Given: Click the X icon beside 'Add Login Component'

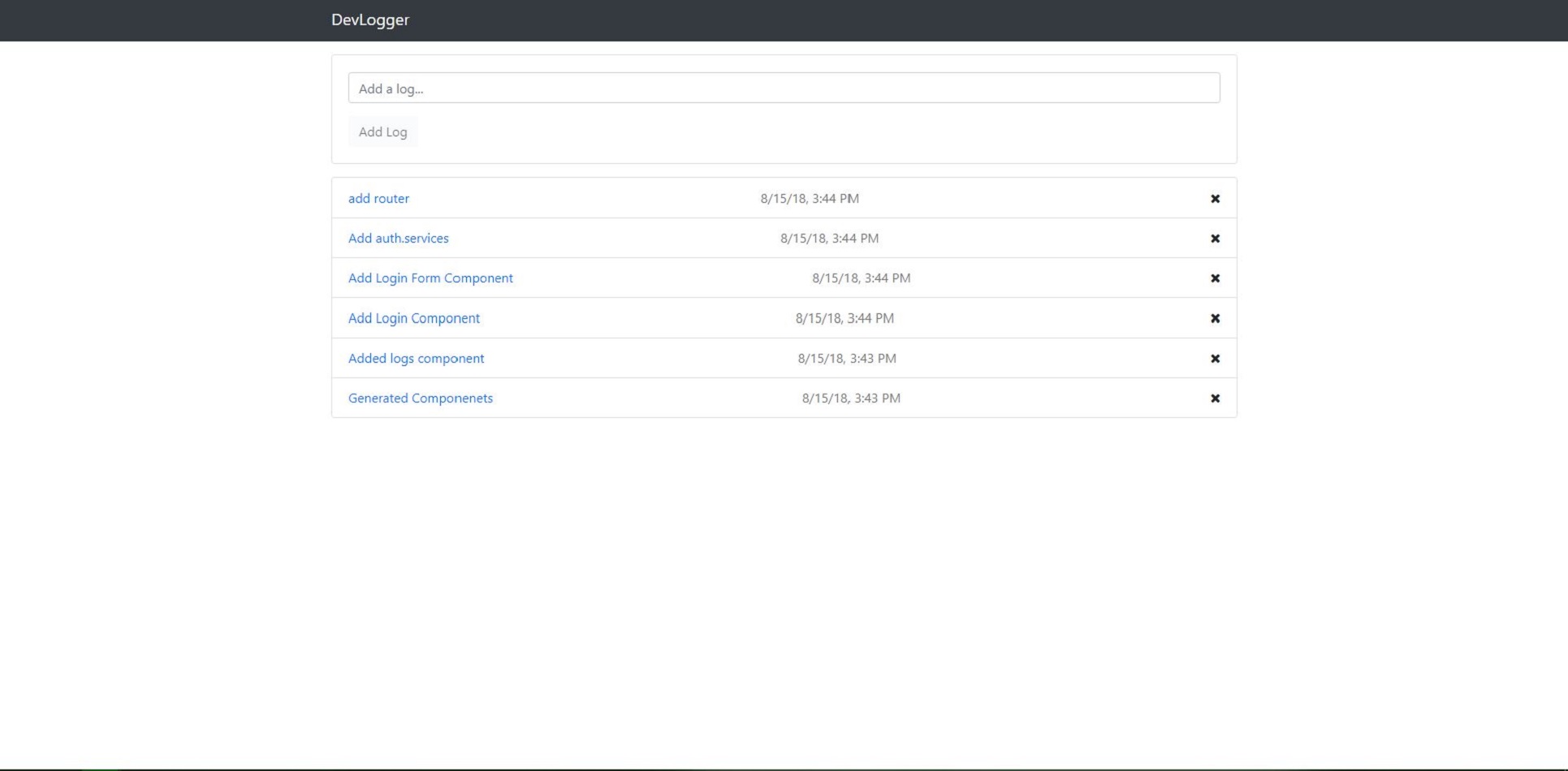Looking at the screenshot, I should point(1215,318).
